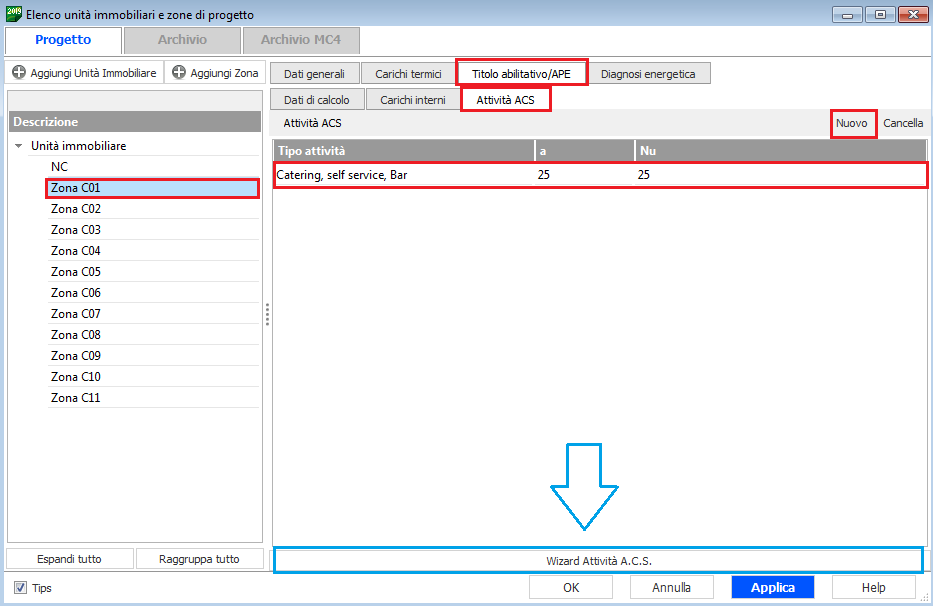Open the Archivio tab
934x606 pixels.
click(x=182, y=40)
